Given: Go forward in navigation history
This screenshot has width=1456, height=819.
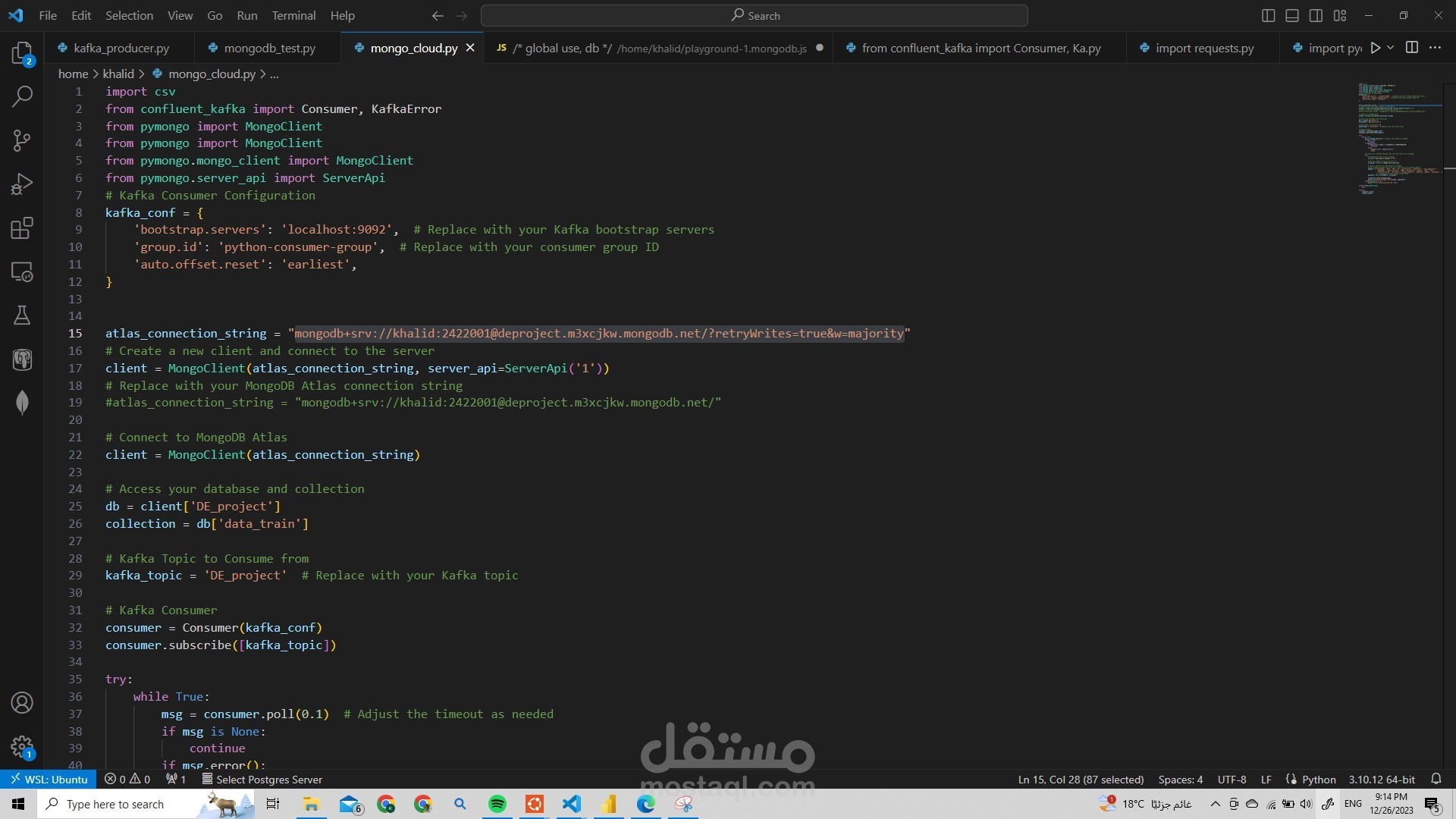Looking at the screenshot, I should [x=461, y=15].
